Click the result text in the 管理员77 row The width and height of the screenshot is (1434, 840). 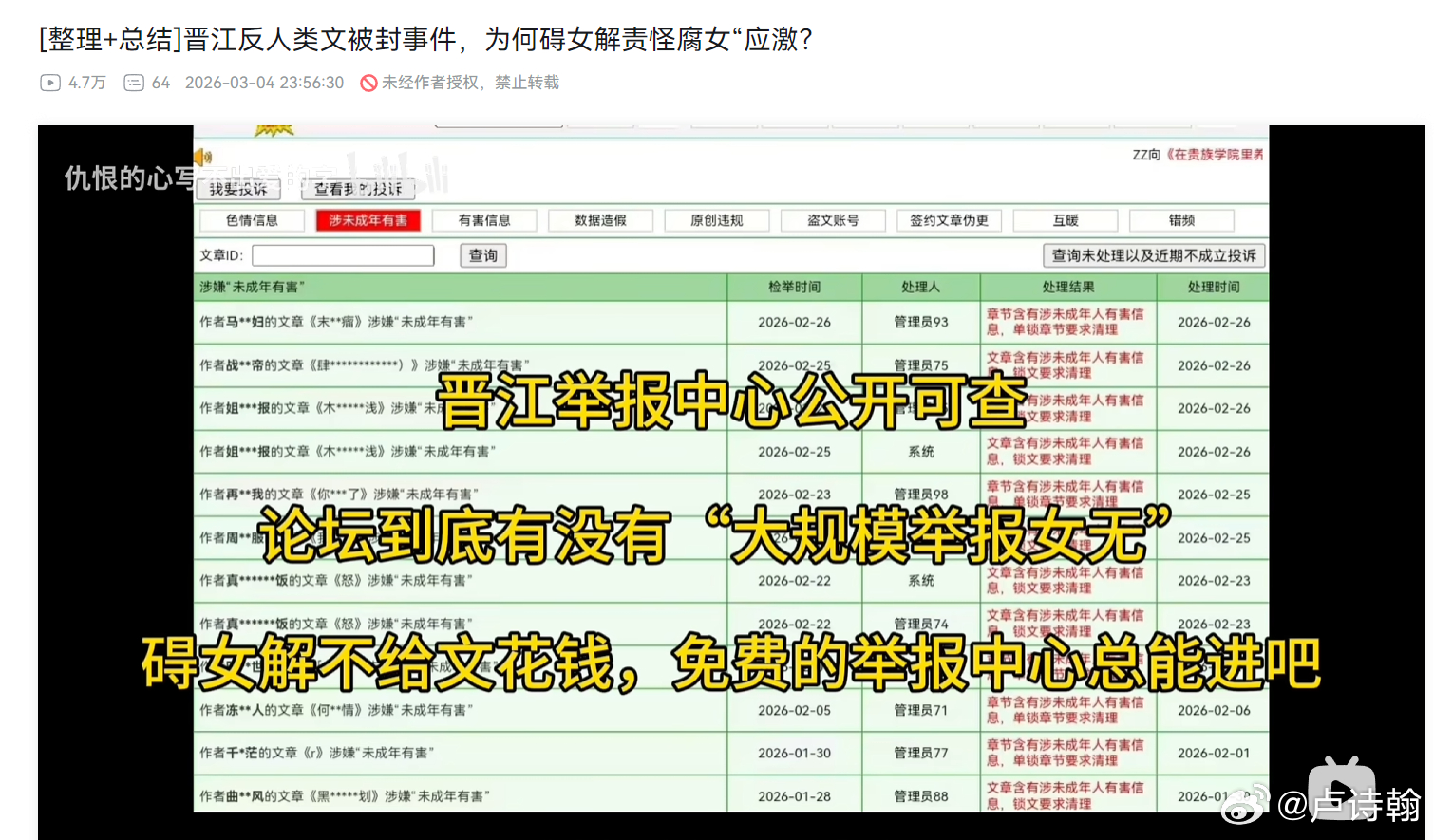1065,753
